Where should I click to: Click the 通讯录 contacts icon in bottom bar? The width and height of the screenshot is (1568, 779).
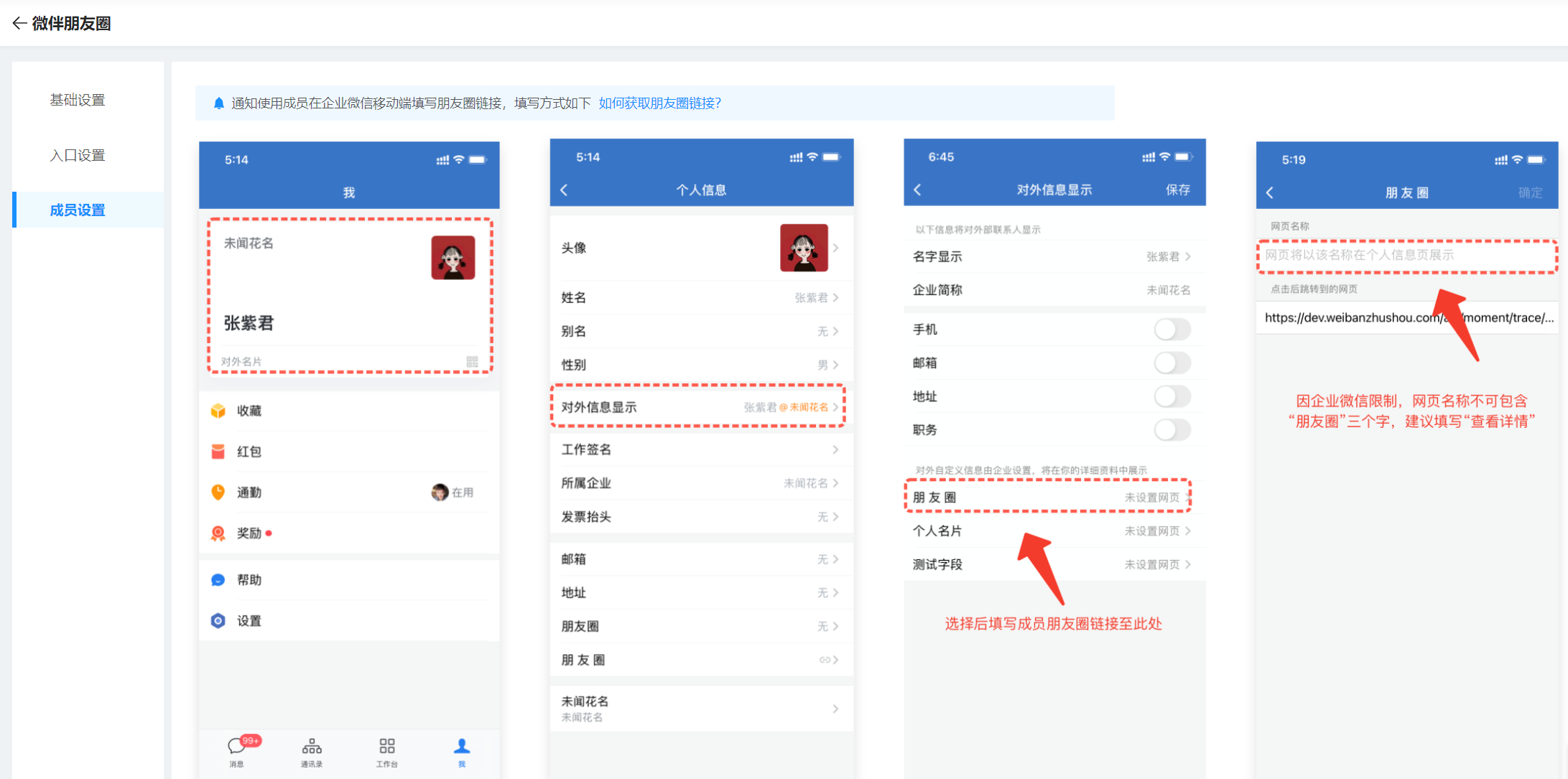tap(312, 747)
